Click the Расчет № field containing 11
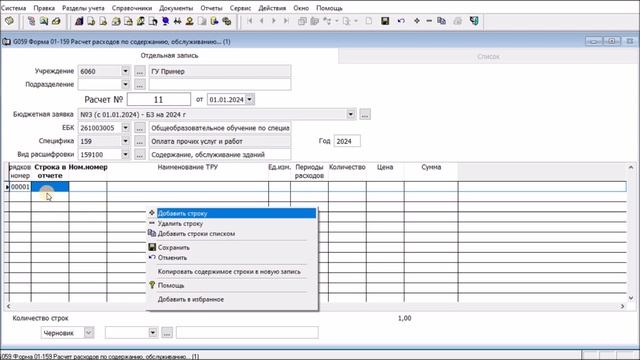The width and height of the screenshot is (640, 360). coord(159,99)
